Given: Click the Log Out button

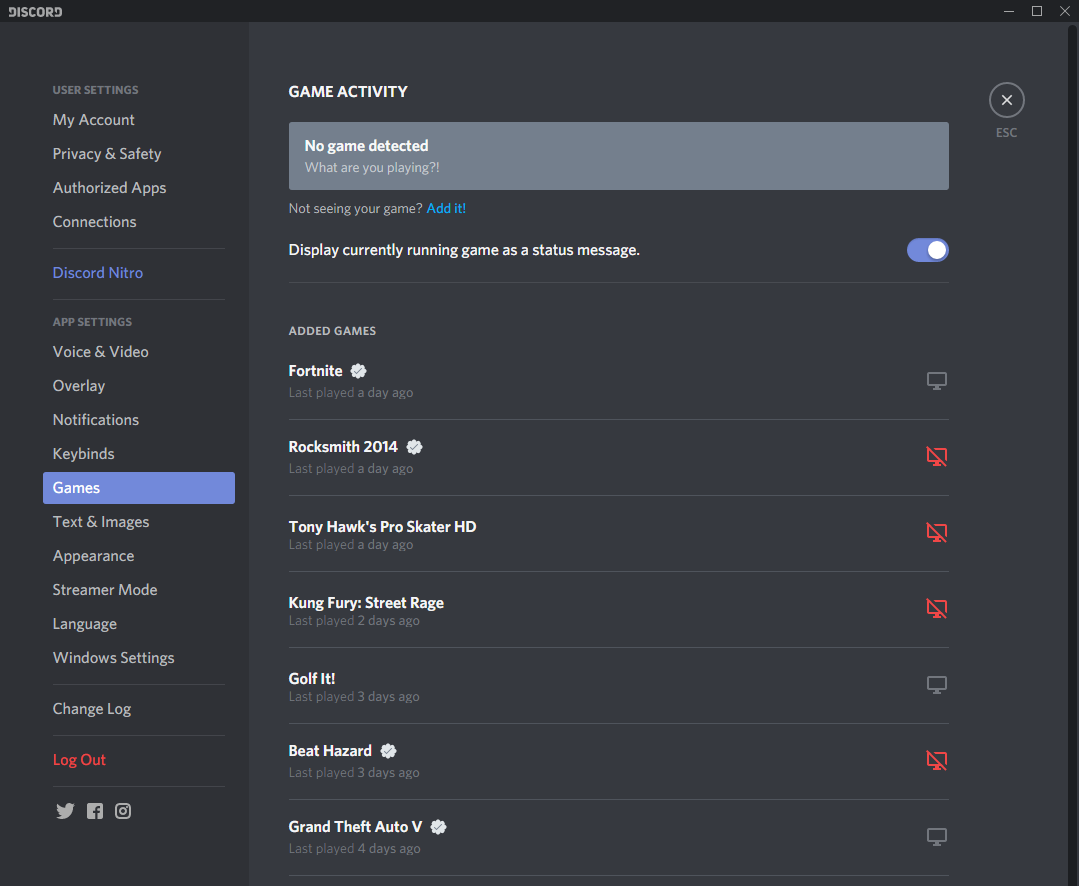Looking at the screenshot, I should click(x=79, y=760).
